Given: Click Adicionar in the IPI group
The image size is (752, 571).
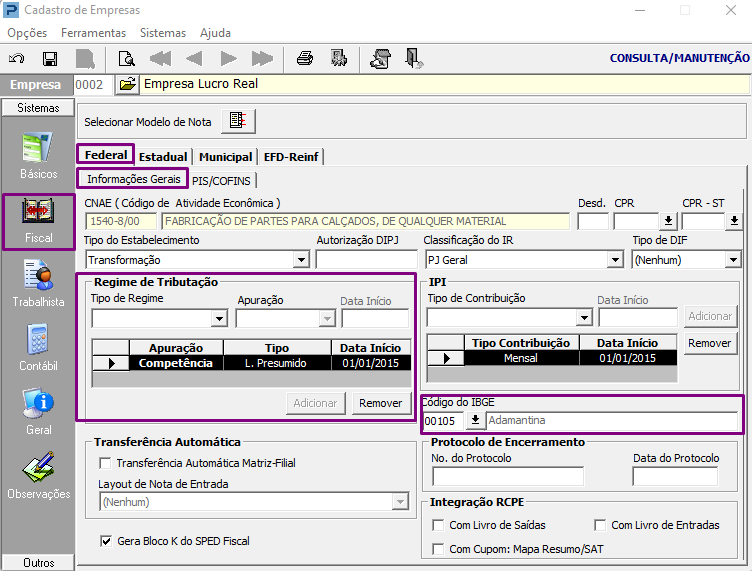Looking at the screenshot, I should 710,316.
